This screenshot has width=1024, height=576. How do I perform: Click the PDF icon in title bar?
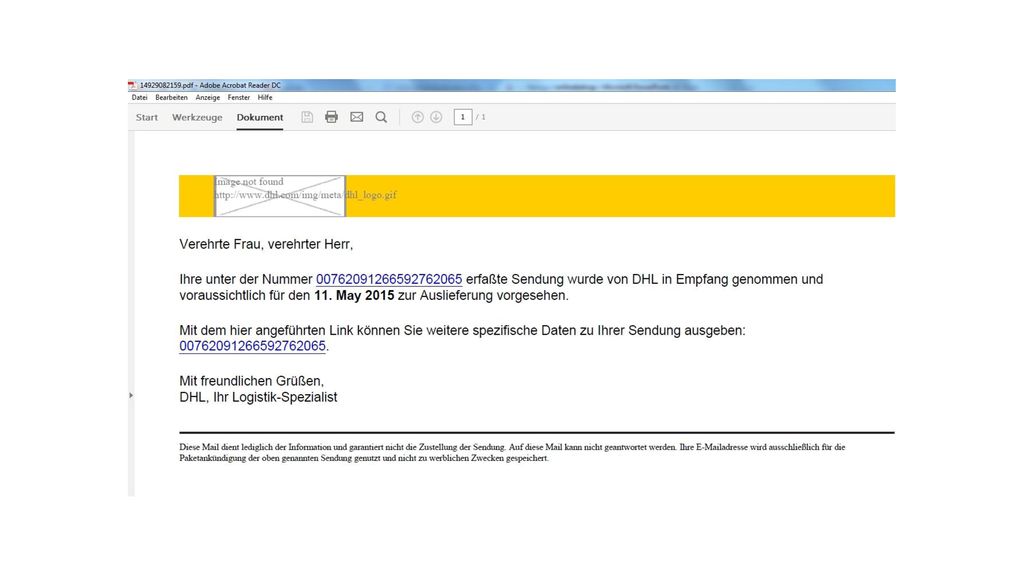tap(133, 85)
